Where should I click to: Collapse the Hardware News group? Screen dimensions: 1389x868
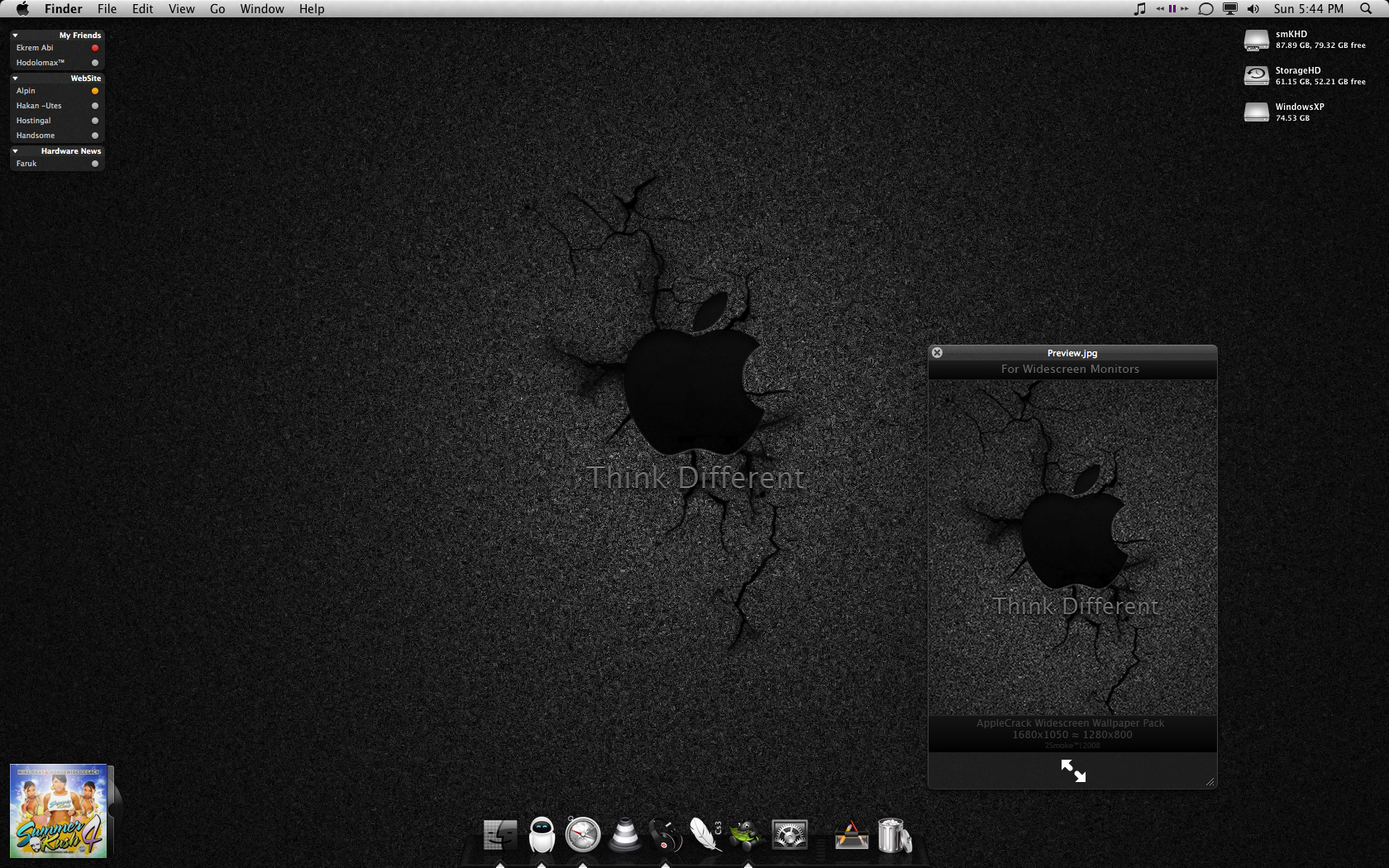point(15,151)
